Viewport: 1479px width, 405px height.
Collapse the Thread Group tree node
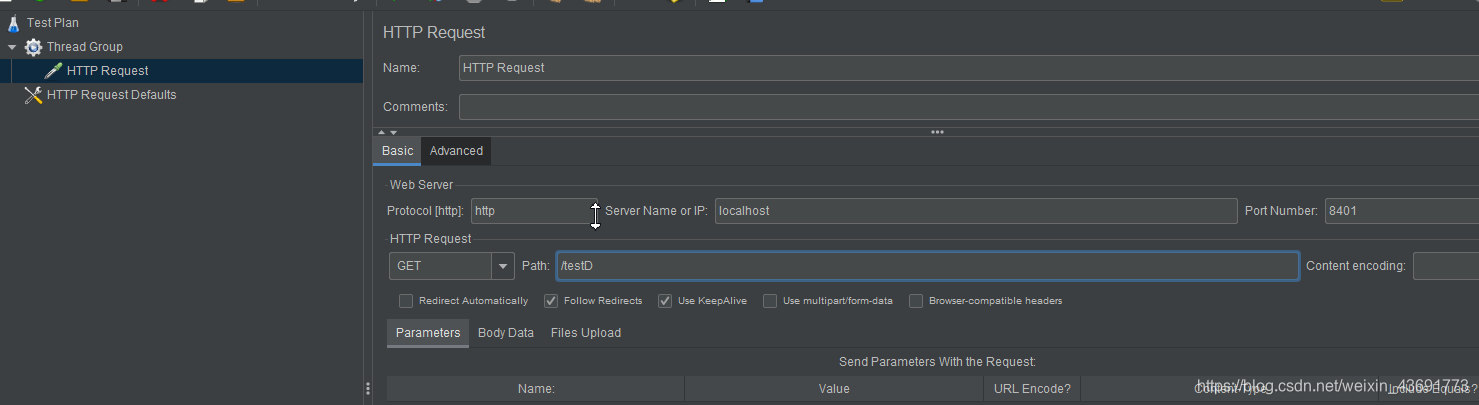pyautogui.click(x=12, y=47)
